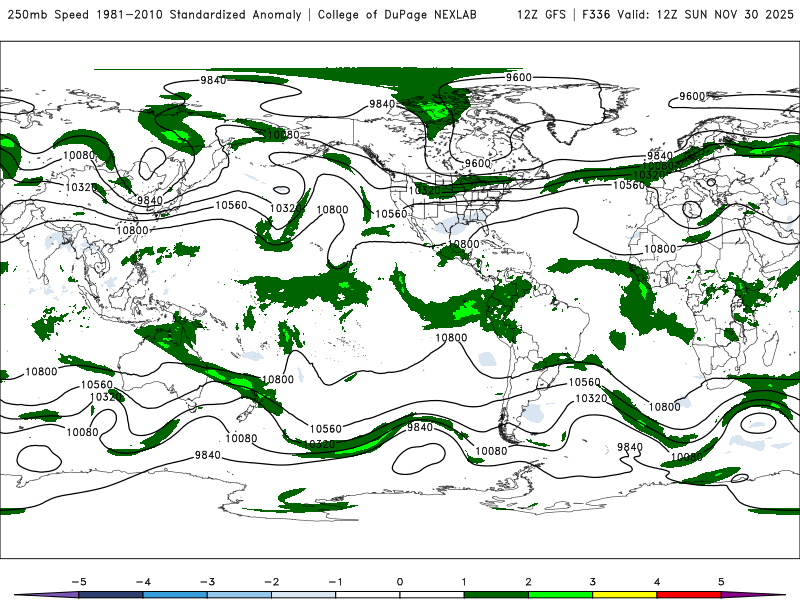Screen dimensions: 800x600
Task: Click the yellow 3 to 4 colorbar segment
Action: (624, 595)
